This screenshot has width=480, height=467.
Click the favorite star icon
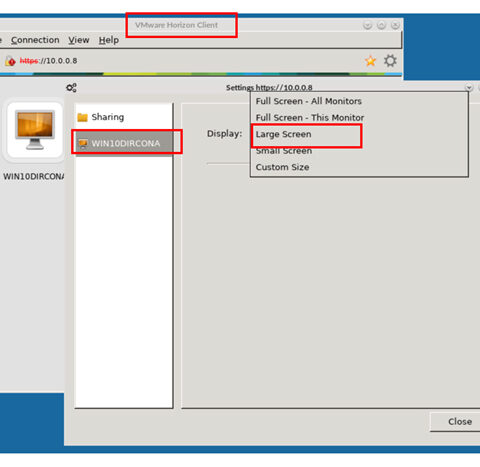coord(370,61)
